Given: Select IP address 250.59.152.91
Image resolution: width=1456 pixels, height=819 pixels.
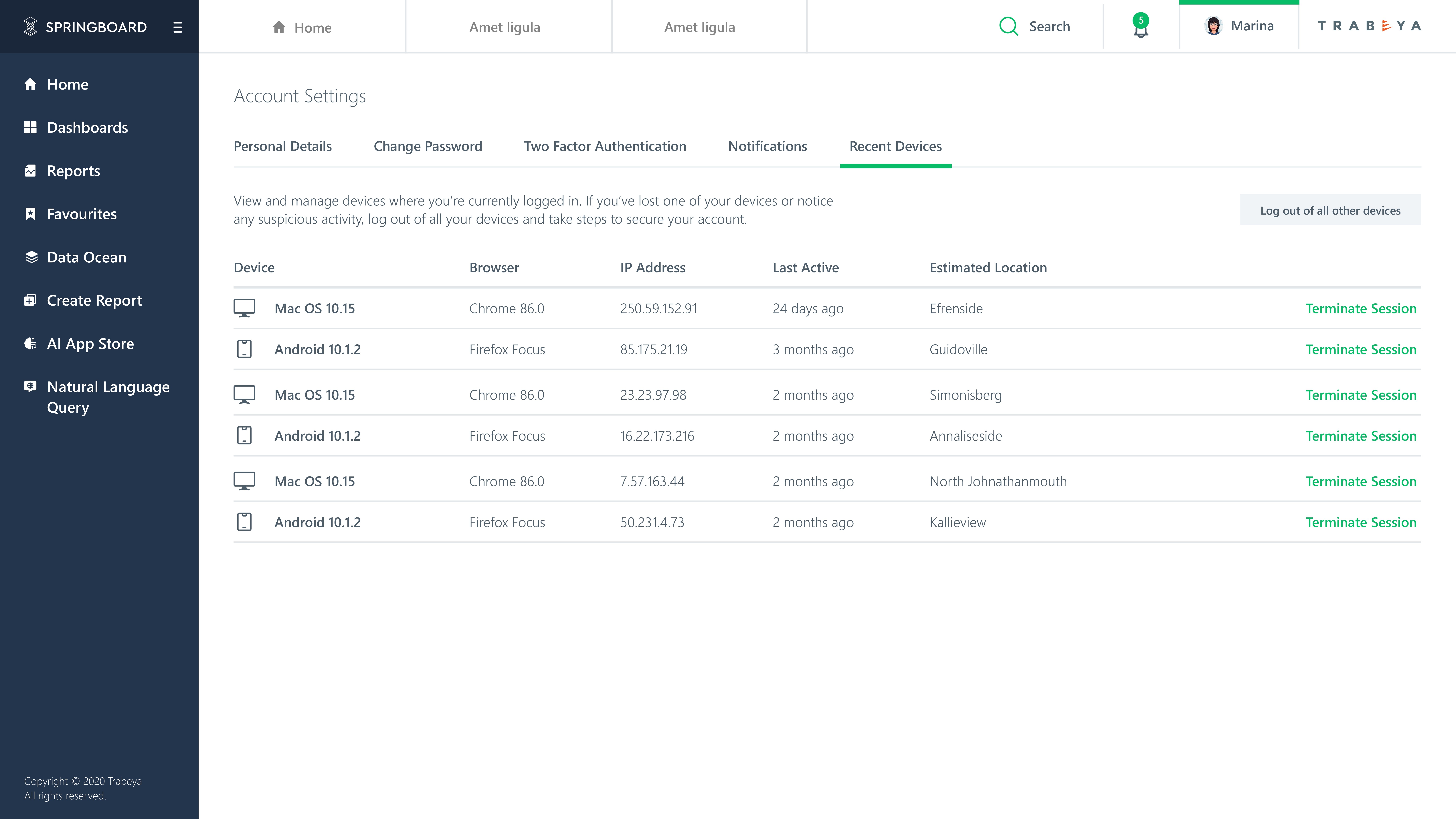Looking at the screenshot, I should [x=658, y=309].
